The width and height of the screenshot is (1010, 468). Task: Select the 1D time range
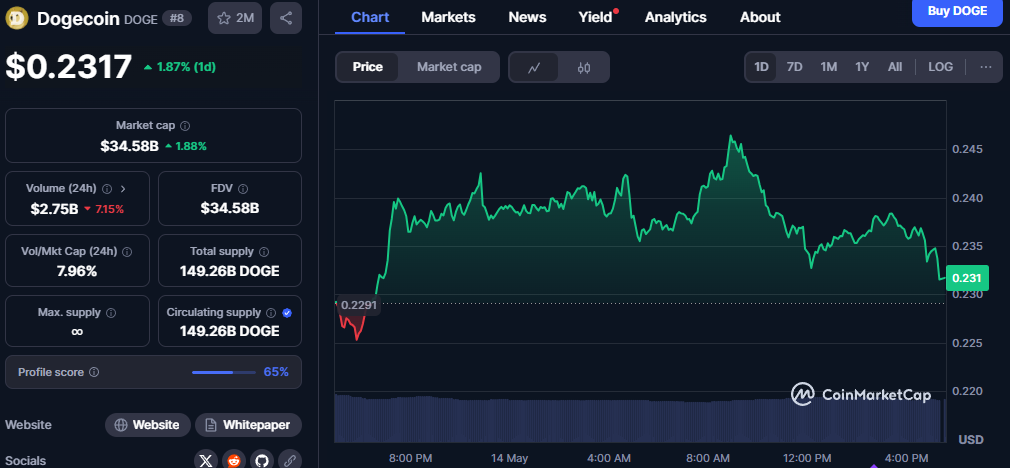coord(761,67)
